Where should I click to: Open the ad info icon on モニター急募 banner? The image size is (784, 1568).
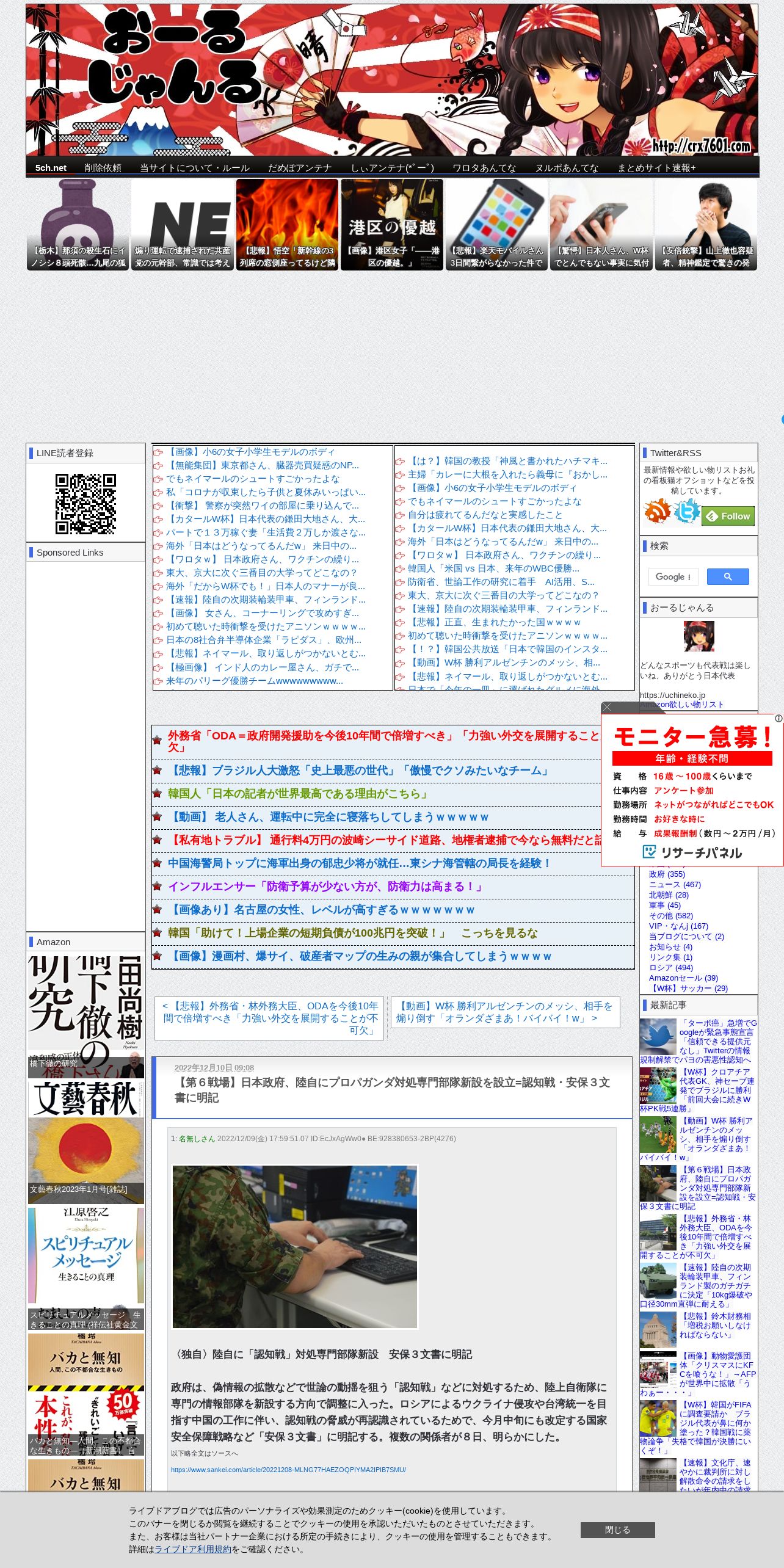click(x=779, y=719)
